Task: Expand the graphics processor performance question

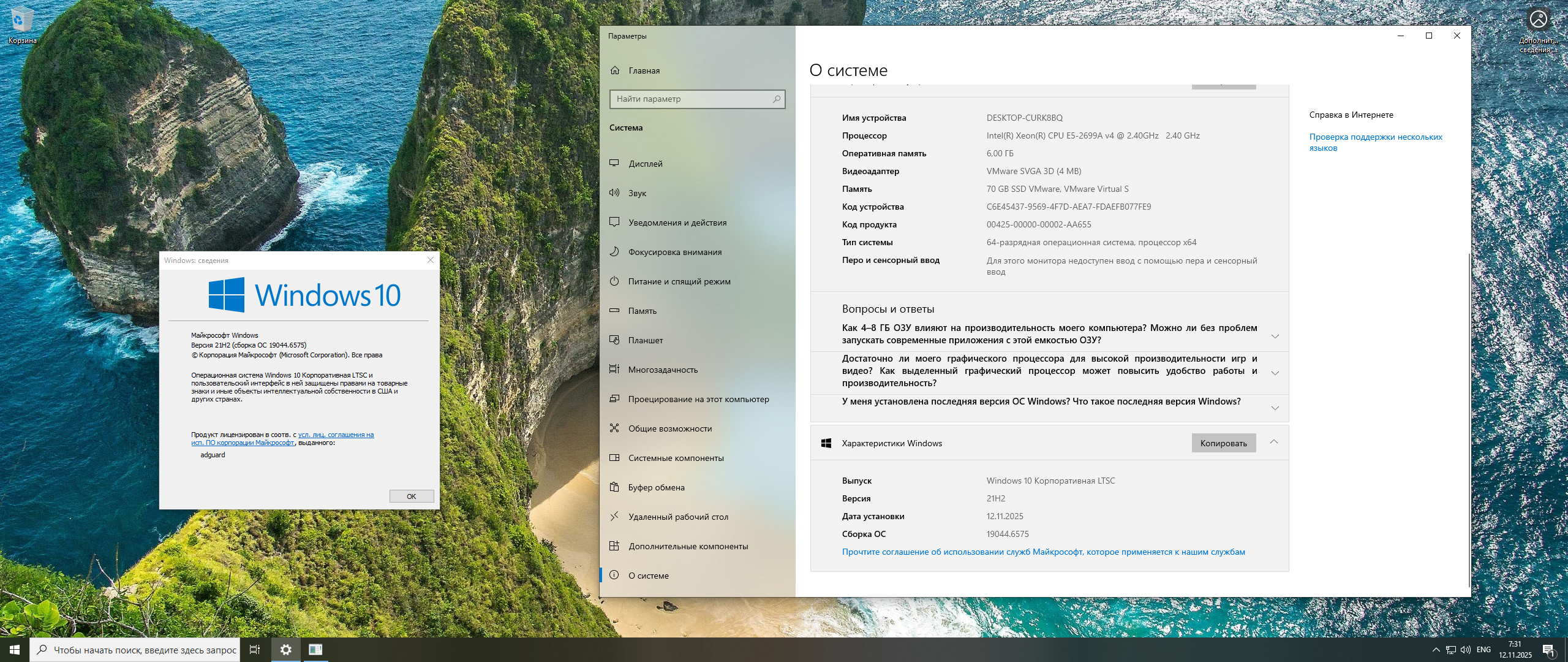Action: [x=1275, y=373]
